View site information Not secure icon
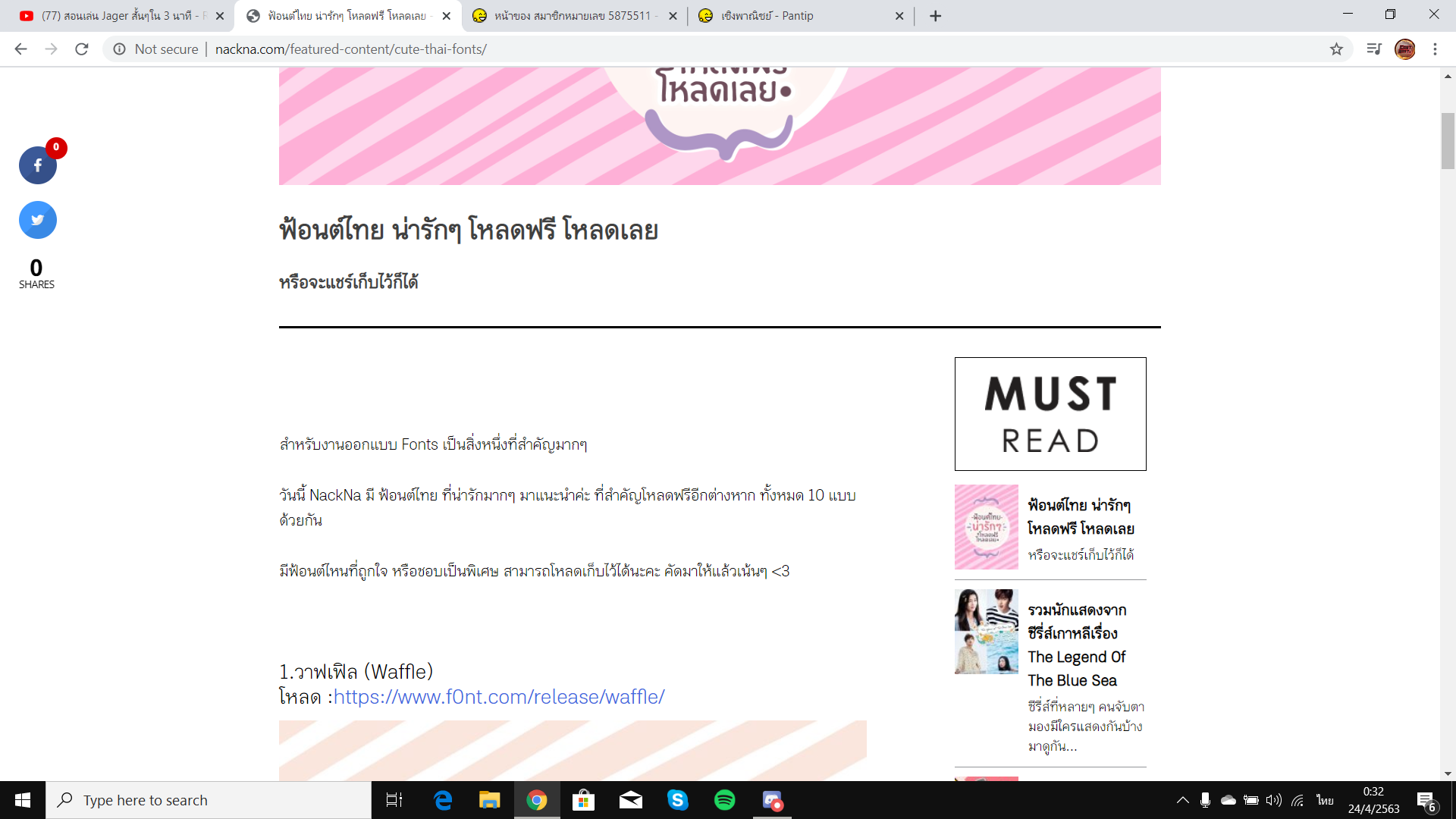1456x819 pixels. (120, 49)
